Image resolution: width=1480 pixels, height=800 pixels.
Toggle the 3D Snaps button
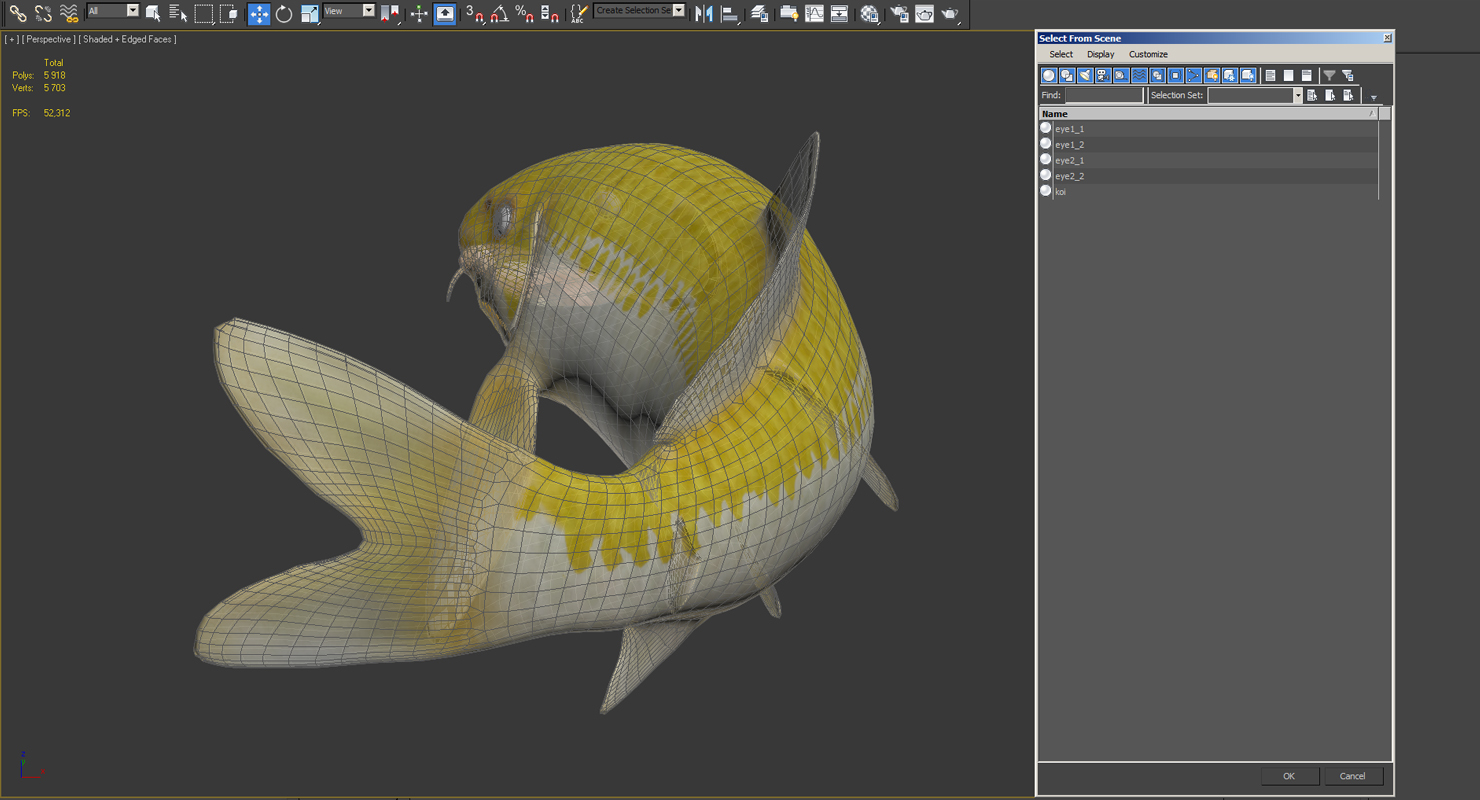475,13
